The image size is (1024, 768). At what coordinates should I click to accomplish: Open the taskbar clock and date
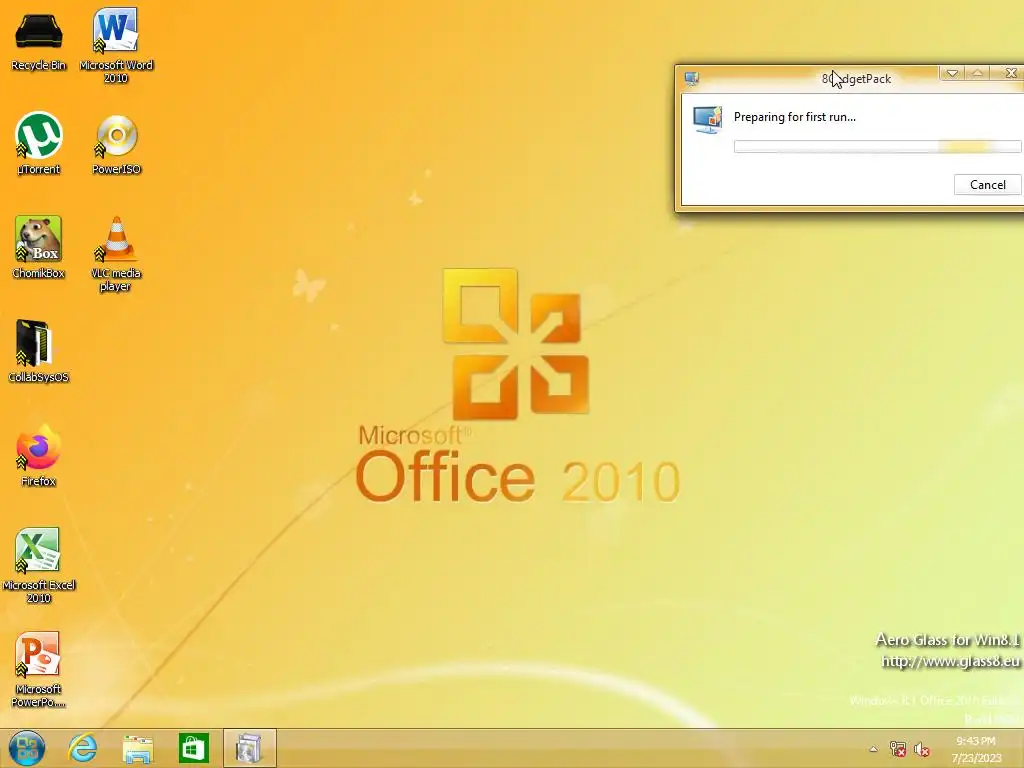pyautogui.click(x=976, y=749)
